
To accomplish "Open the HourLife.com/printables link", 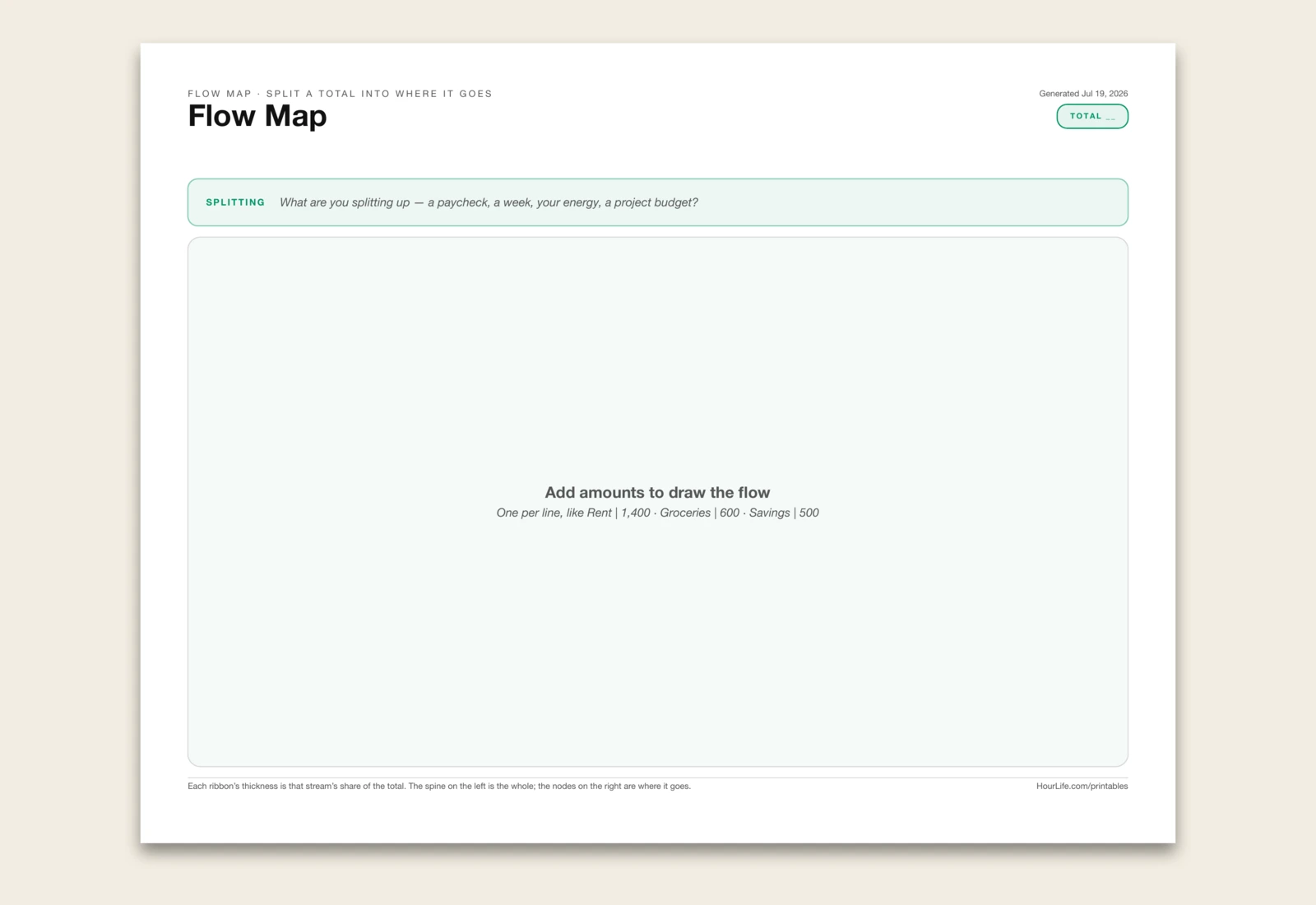I will click(x=1082, y=787).
